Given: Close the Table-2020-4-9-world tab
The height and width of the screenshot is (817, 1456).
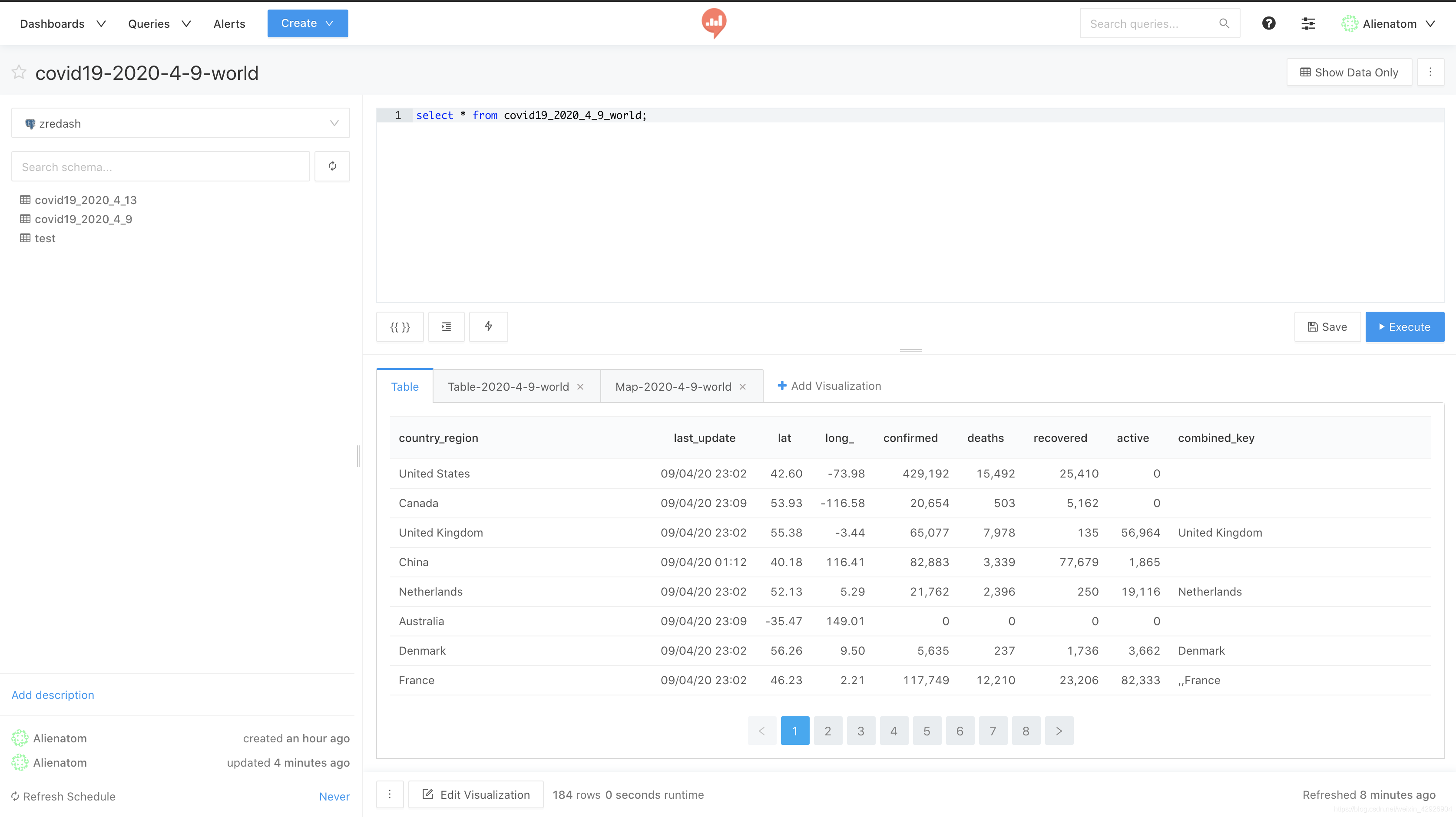Looking at the screenshot, I should tap(580, 387).
